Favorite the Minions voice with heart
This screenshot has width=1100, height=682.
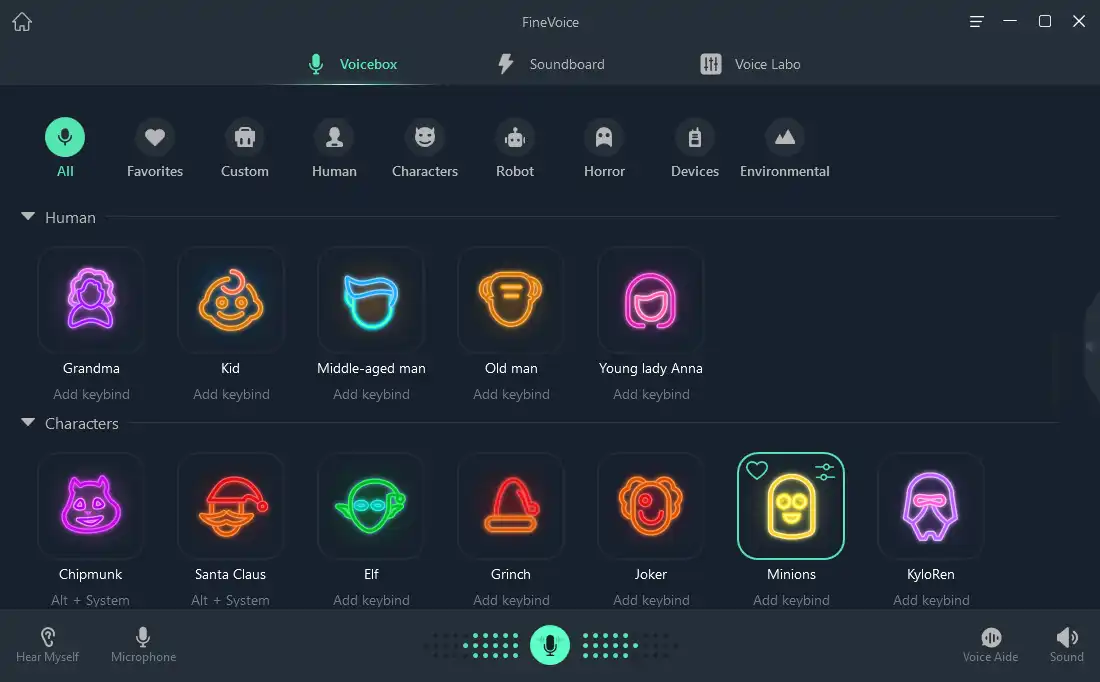[x=757, y=470]
